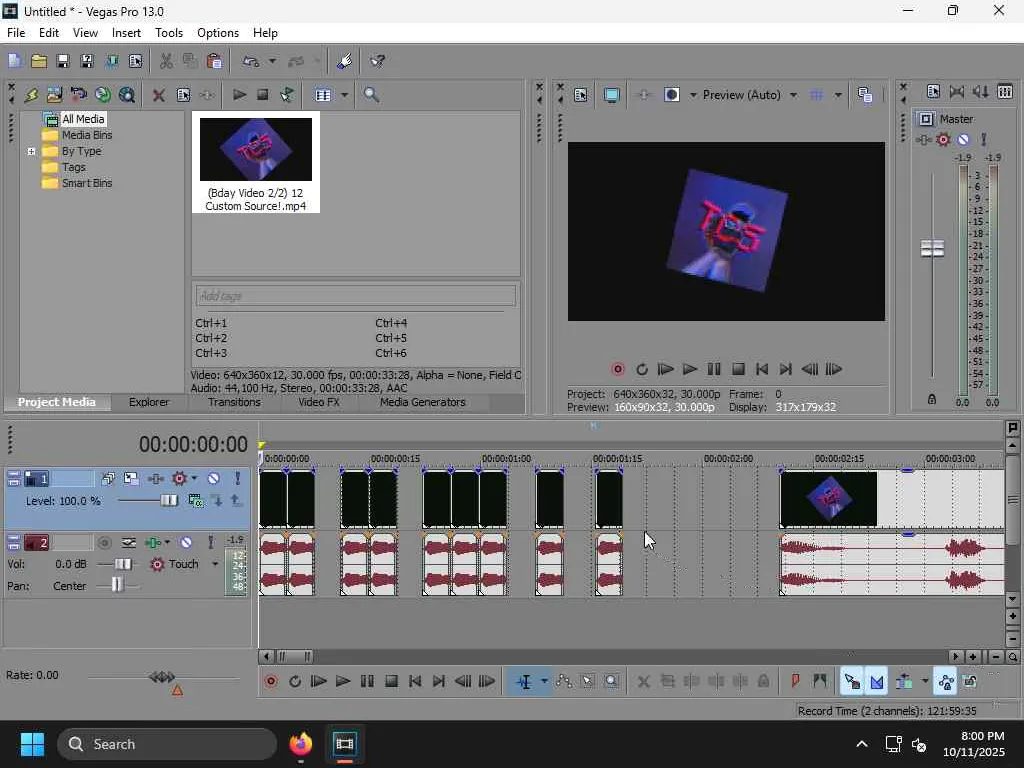Stop playback in timeline transport bar
Viewport: 1024px width, 768px height.
pyautogui.click(x=391, y=682)
